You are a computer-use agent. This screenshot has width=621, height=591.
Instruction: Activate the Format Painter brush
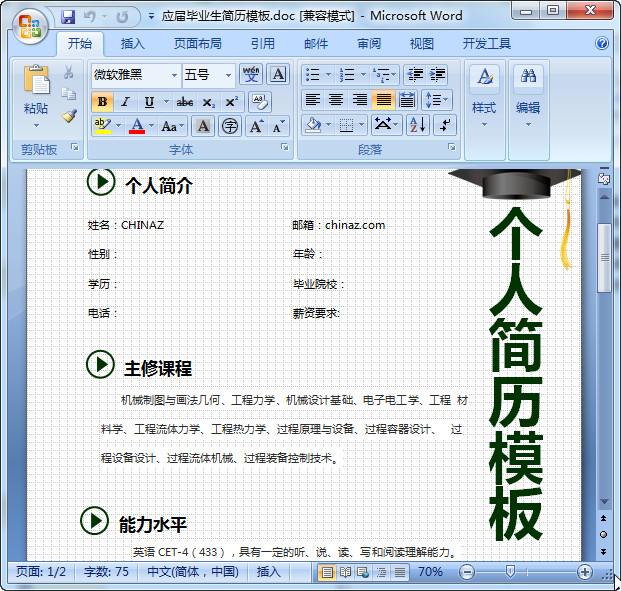[69, 116]
